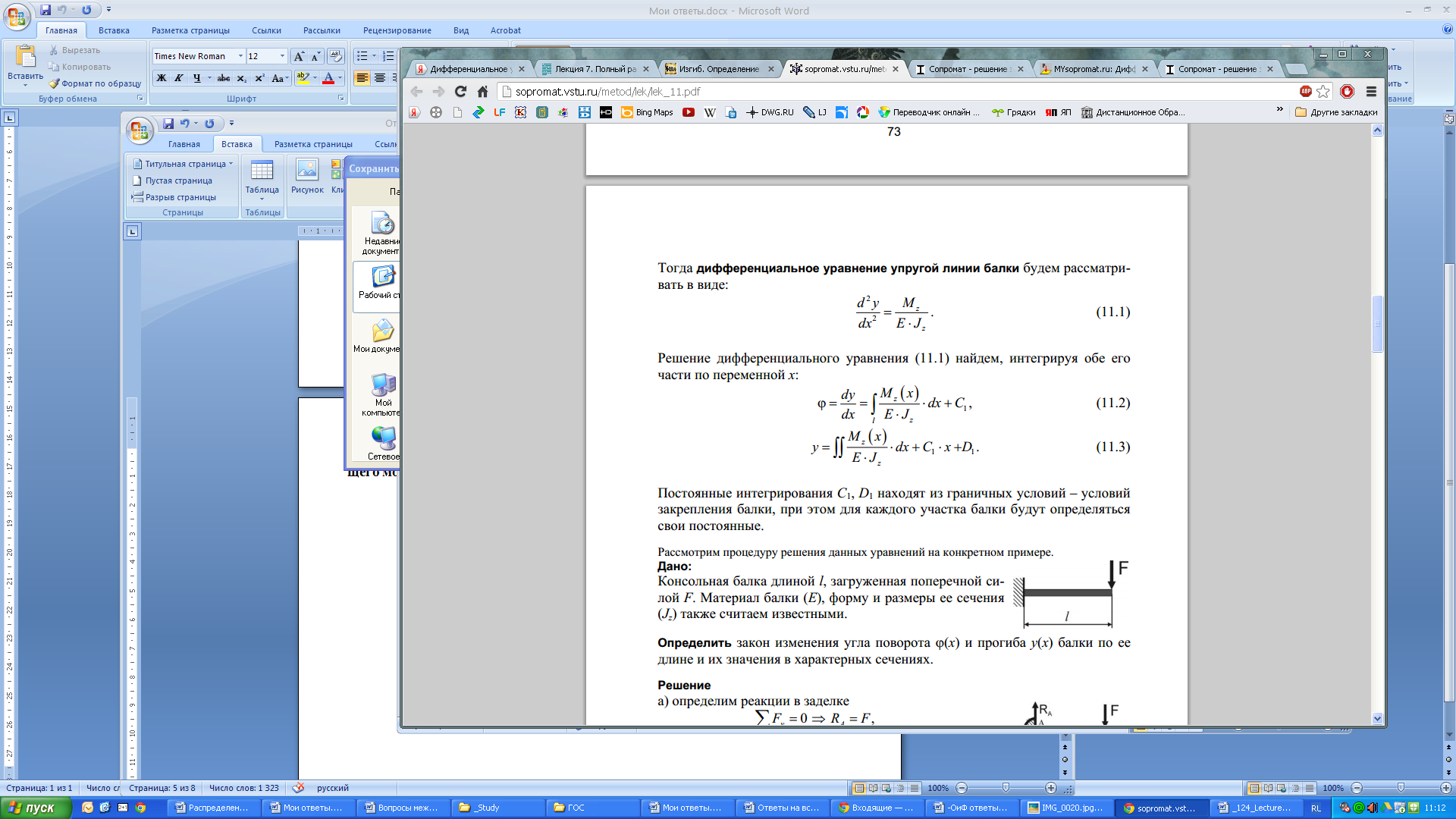This screenshot has width=1456, height=819.
Task: Open the DWG.RU bookmark
Action: click(770, 112)
